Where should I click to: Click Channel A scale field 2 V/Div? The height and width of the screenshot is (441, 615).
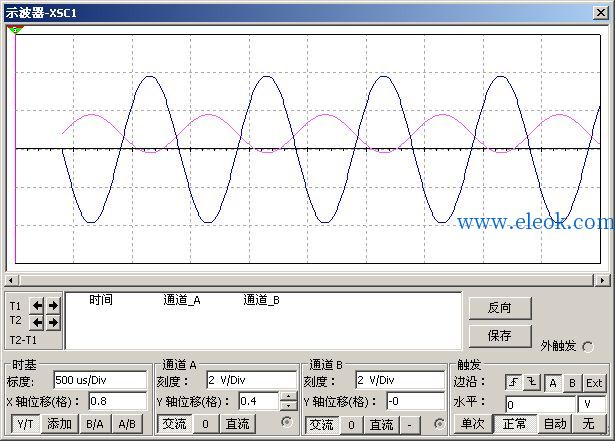[252, 380]
